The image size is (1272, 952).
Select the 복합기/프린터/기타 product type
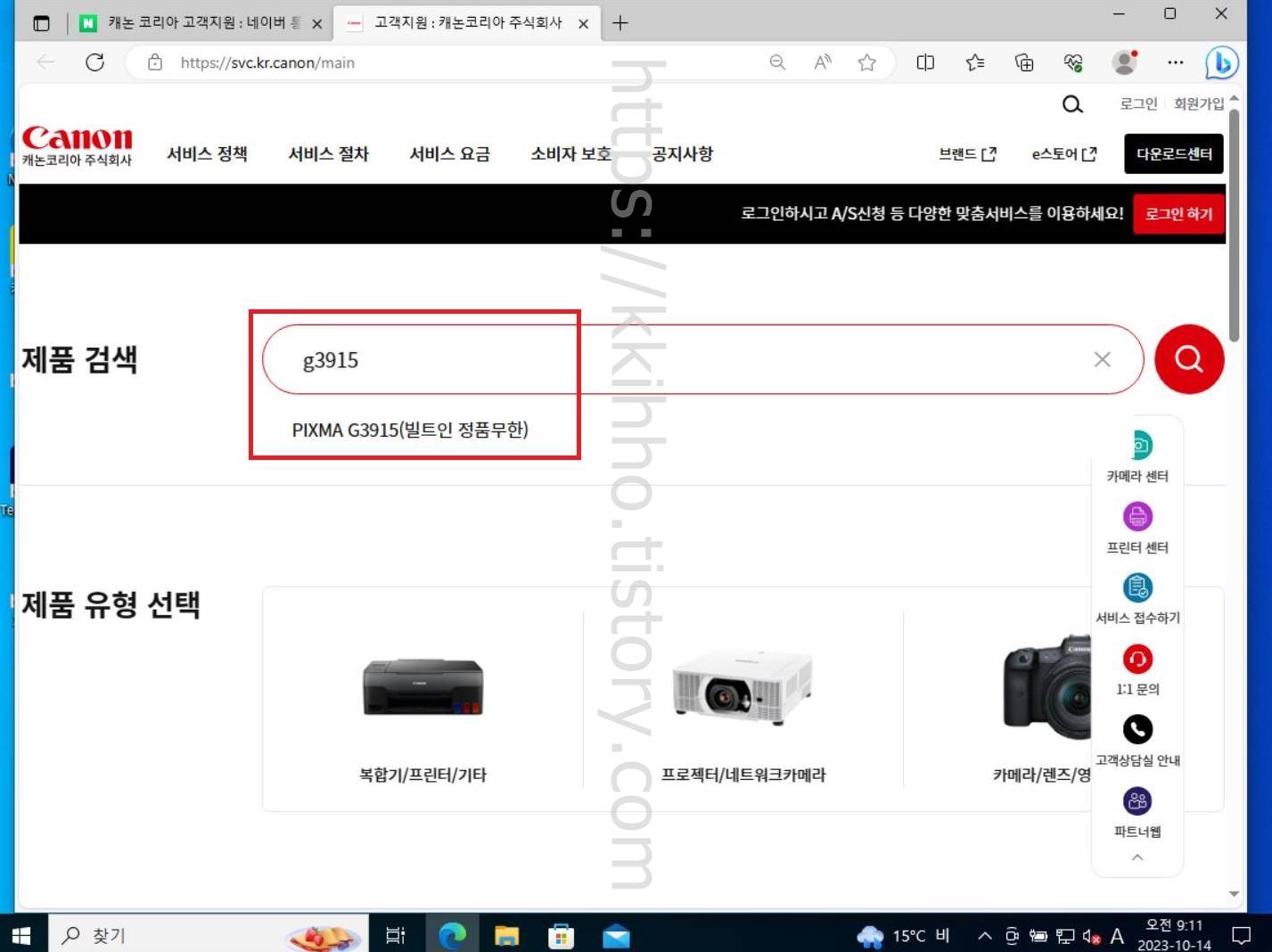point(423,701)
